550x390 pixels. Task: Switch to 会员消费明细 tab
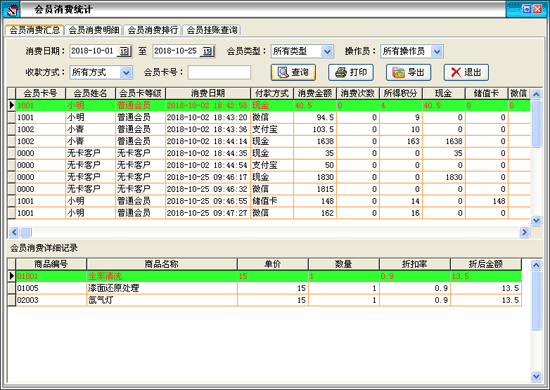click(94, 30)
